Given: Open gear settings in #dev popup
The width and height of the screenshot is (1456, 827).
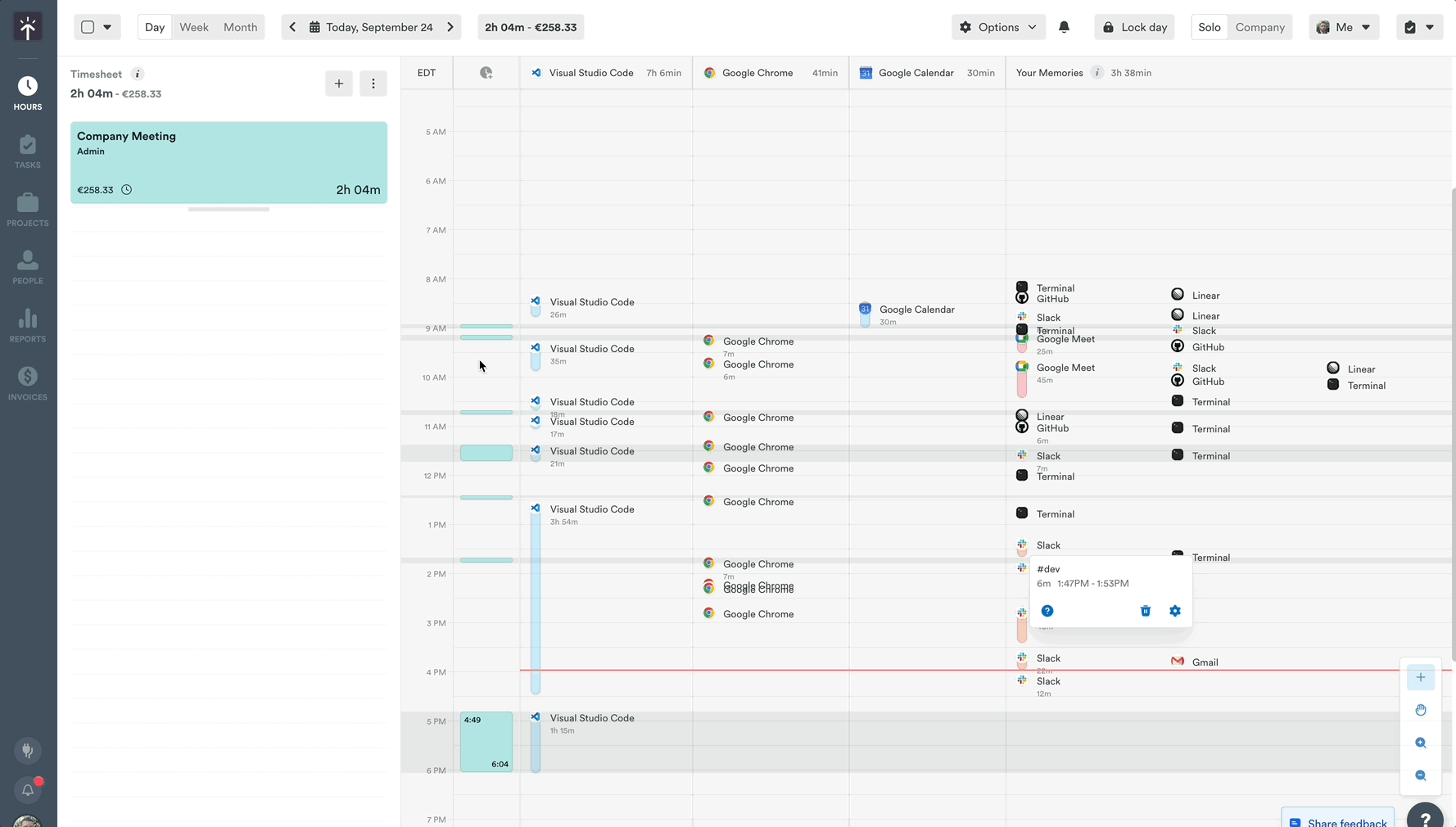Looking at the screenshot, I should point(1175,611).
